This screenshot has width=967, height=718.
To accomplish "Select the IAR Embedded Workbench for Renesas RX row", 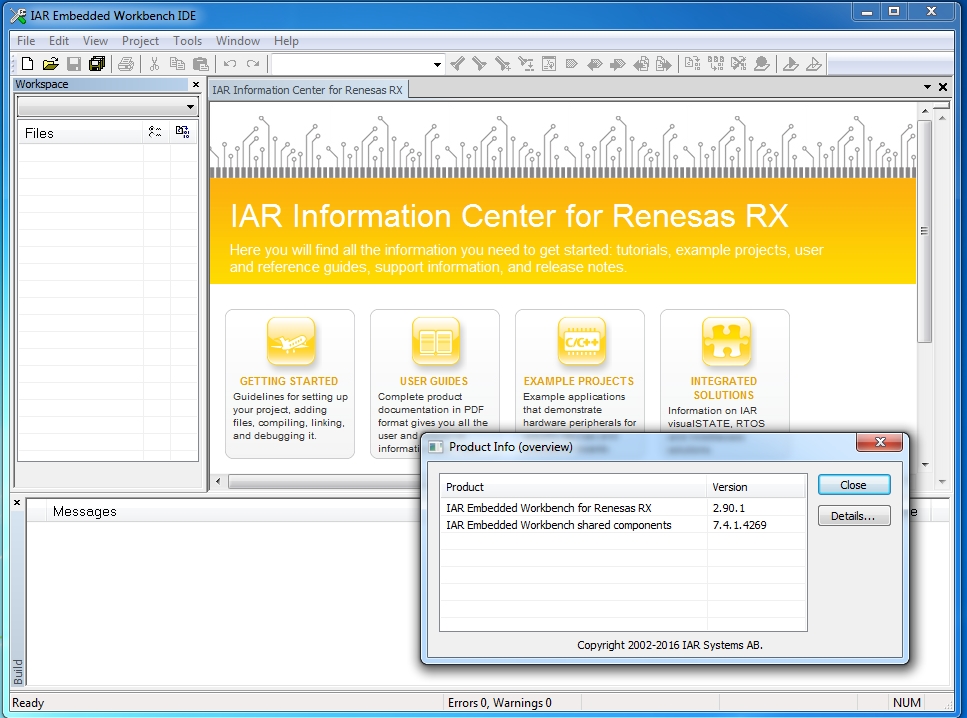I will tap(623, 508).
